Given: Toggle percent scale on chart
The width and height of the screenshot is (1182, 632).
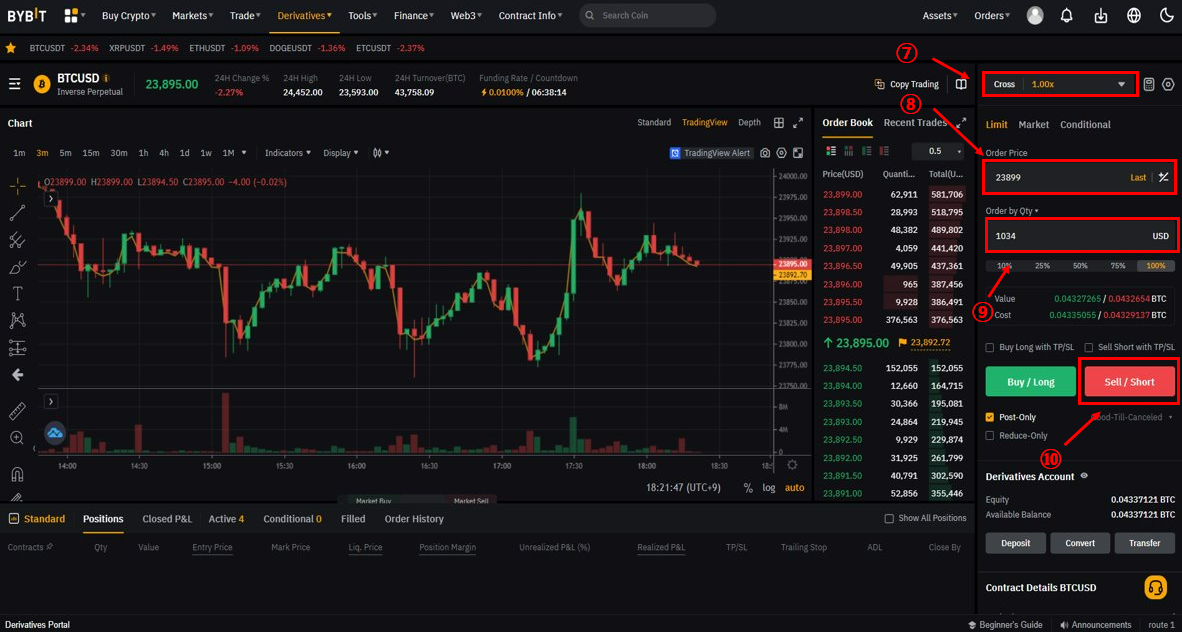Looking at the screenshot, I should 748,488.
